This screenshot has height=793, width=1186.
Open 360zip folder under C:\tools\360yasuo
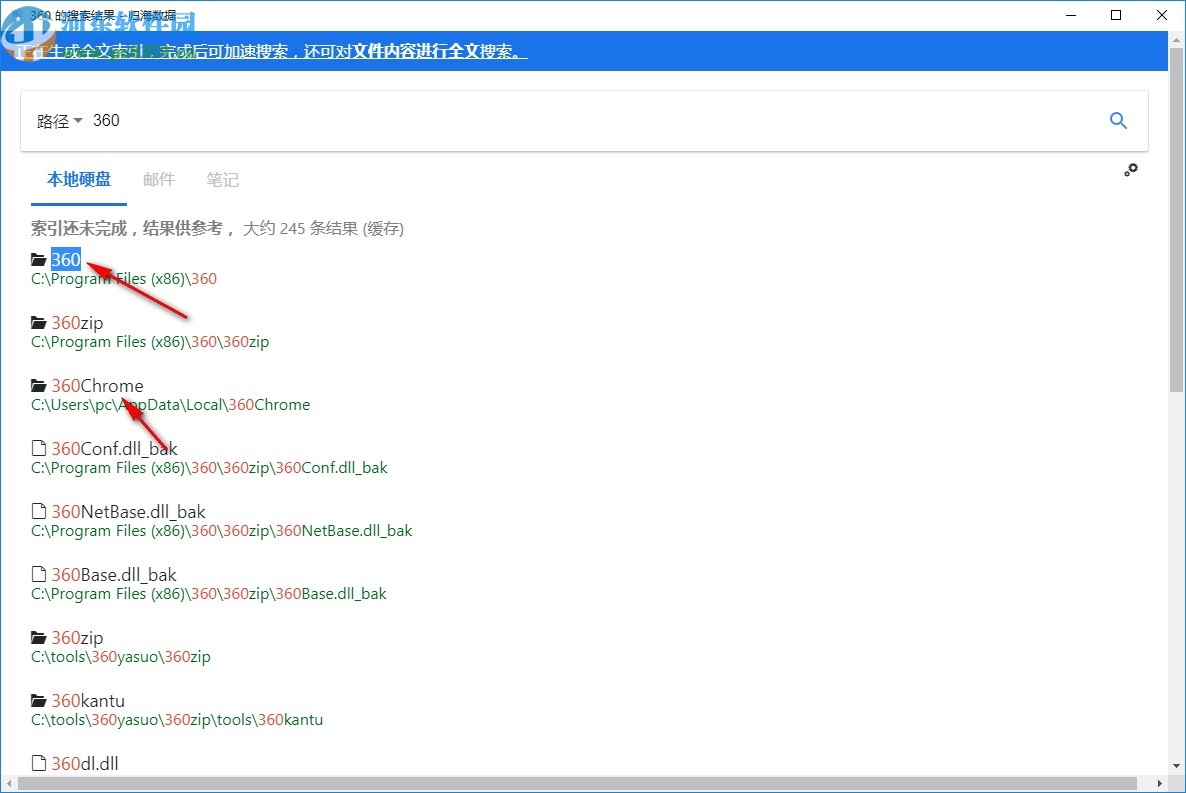[77, 638]
